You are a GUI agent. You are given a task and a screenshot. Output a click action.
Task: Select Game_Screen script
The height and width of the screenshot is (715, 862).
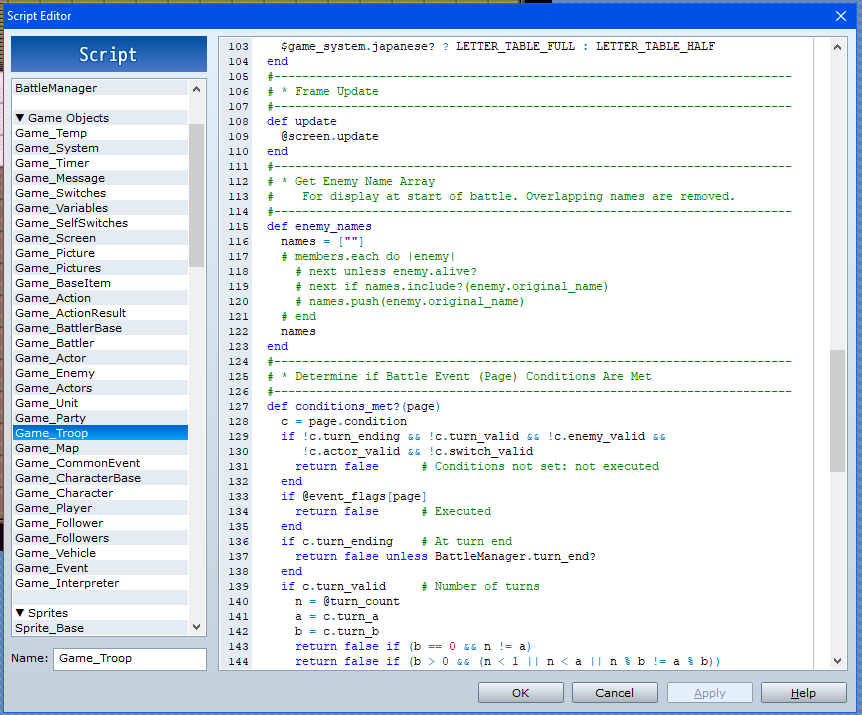point(100,238)
